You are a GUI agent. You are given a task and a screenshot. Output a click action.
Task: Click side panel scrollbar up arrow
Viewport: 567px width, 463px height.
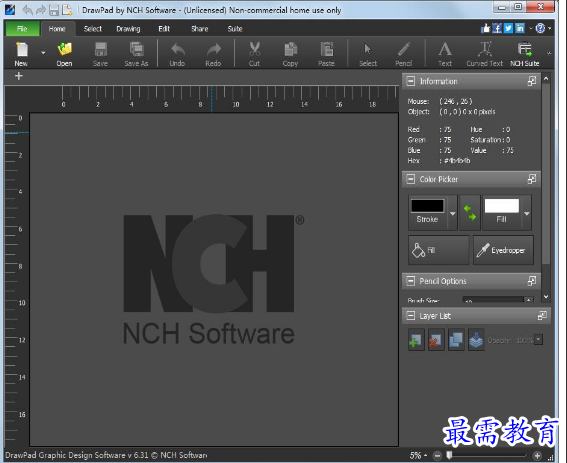(x=546, y=78)
